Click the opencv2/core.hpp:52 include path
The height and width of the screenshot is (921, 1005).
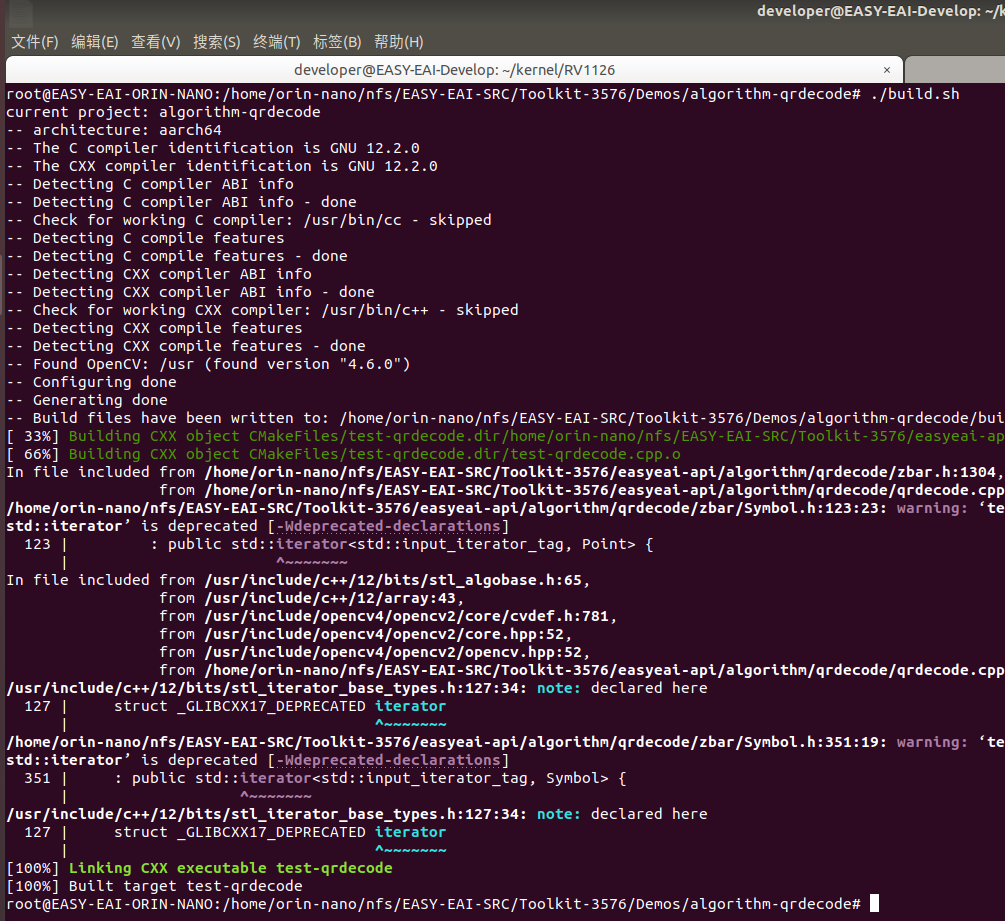pyautogui.click(x=388, y=634)
